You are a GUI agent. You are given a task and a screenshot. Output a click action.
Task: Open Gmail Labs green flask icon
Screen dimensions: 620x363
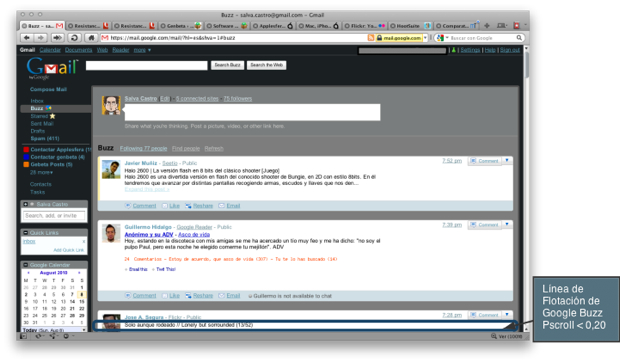coord(454,50)
